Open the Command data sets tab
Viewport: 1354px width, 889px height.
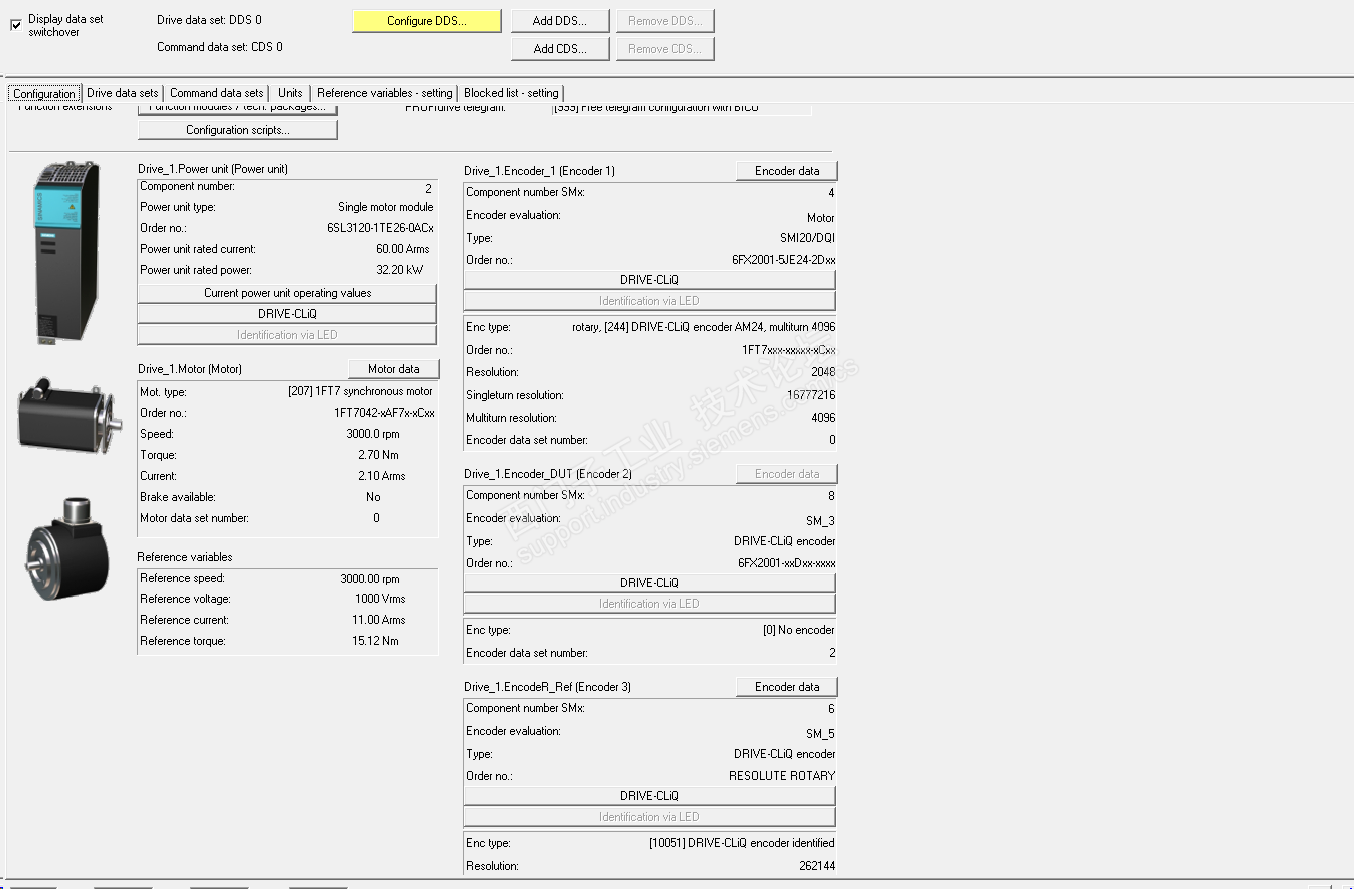pos(217,93)
